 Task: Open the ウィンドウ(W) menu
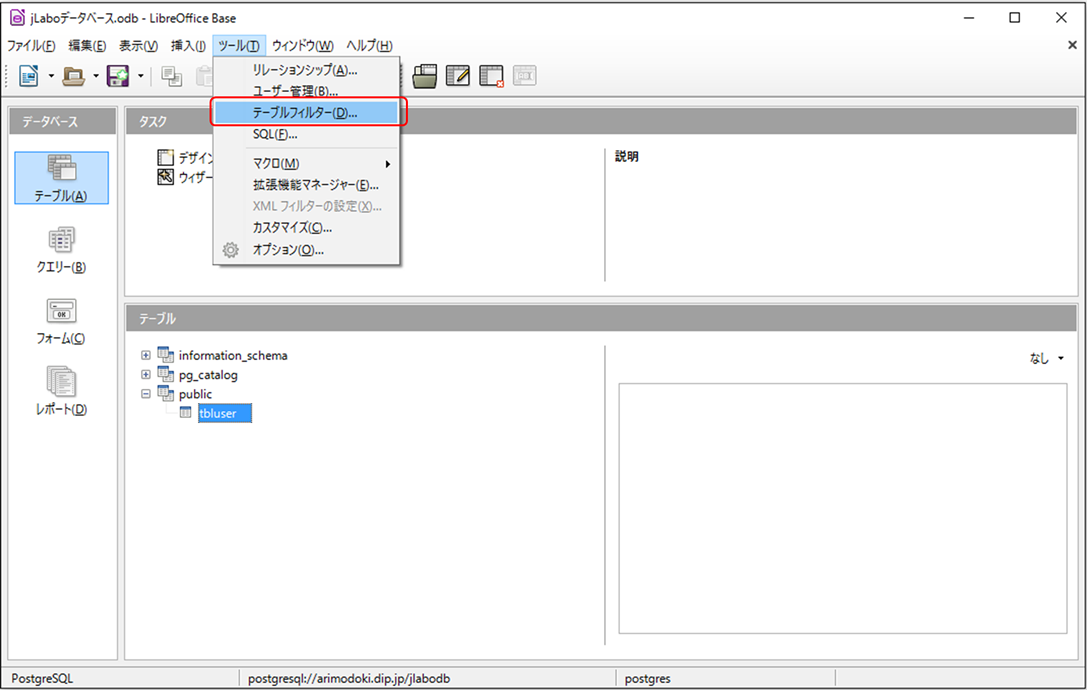coord(303,46)
